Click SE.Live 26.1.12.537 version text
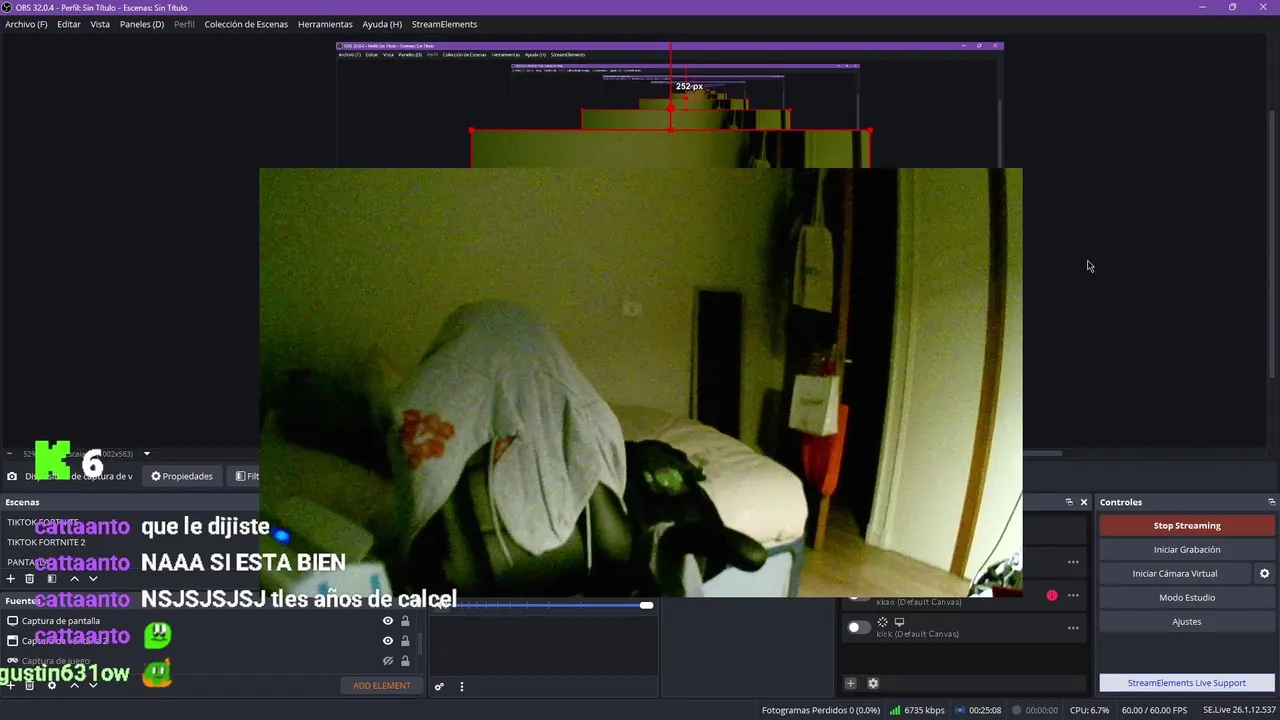Viewport: 1280px width, 720px height. (1239, 710)
